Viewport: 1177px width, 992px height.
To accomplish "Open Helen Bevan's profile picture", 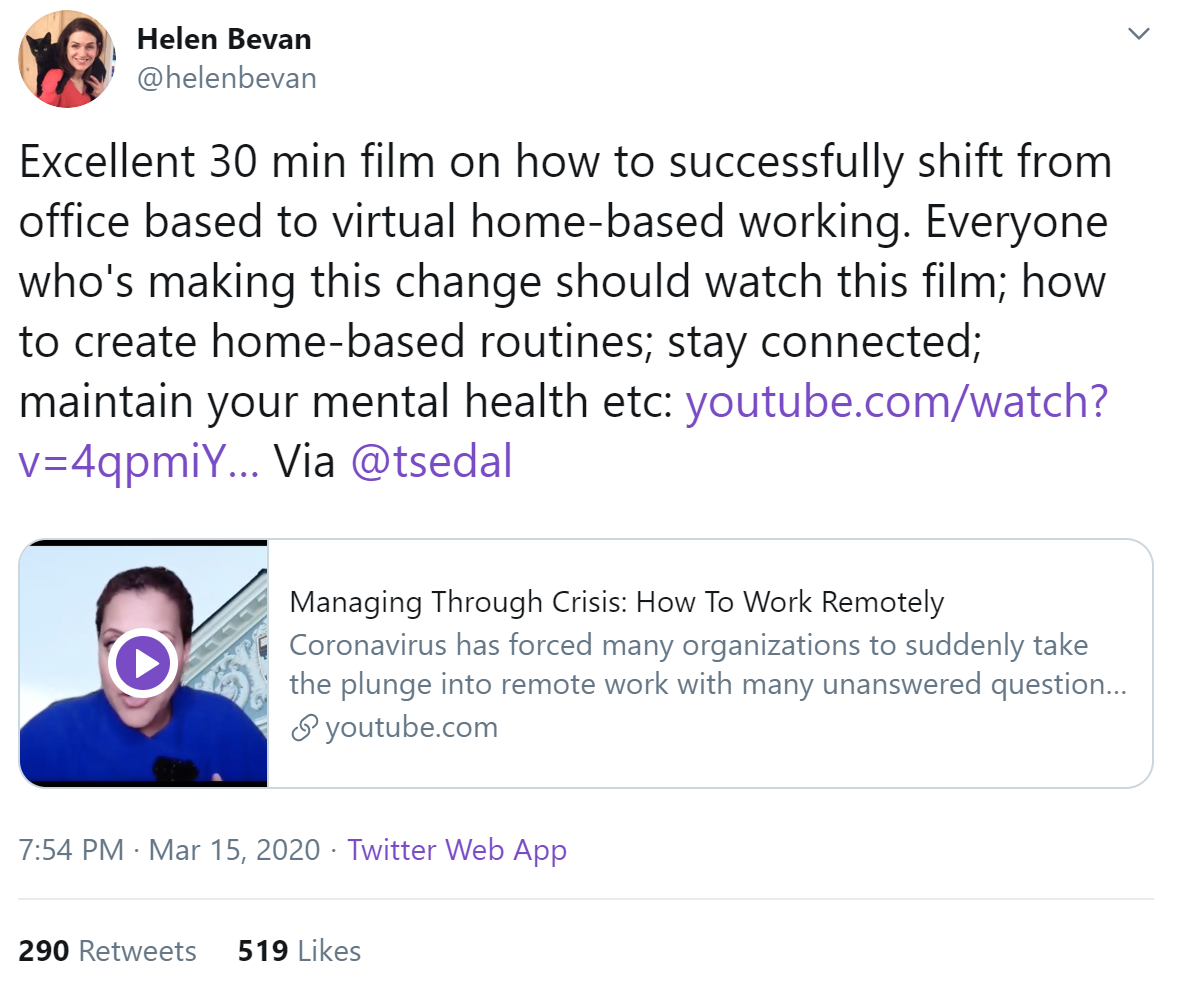I will point(67,59).
